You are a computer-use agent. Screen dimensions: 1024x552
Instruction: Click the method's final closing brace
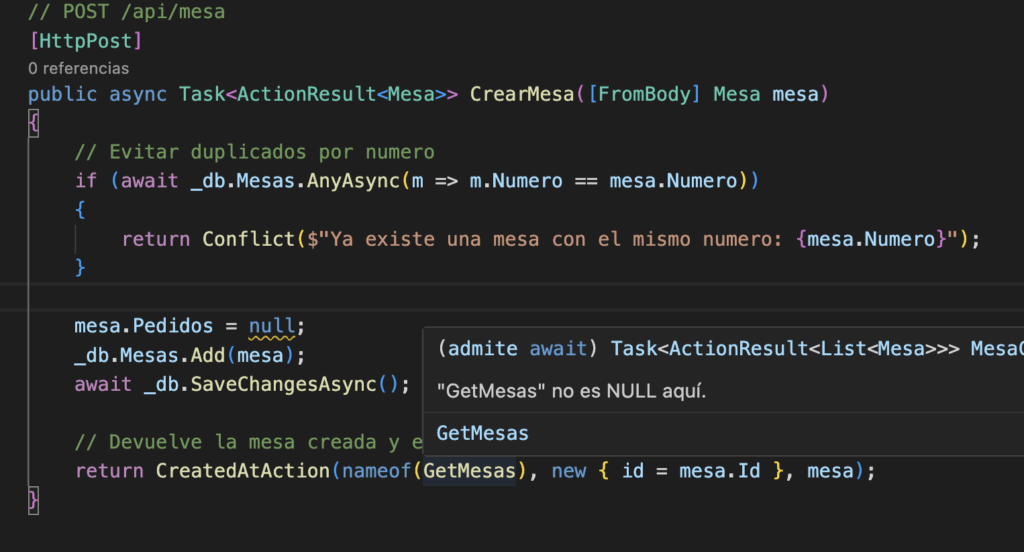[33, 499]
